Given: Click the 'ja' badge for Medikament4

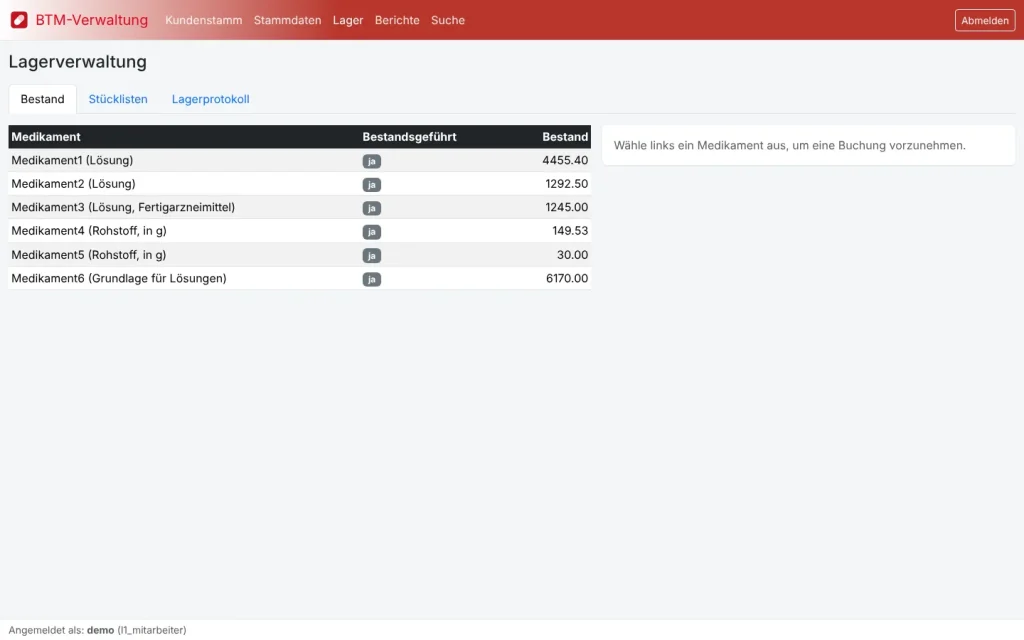Looking at the screenshot, I should (x=372, y=232).
